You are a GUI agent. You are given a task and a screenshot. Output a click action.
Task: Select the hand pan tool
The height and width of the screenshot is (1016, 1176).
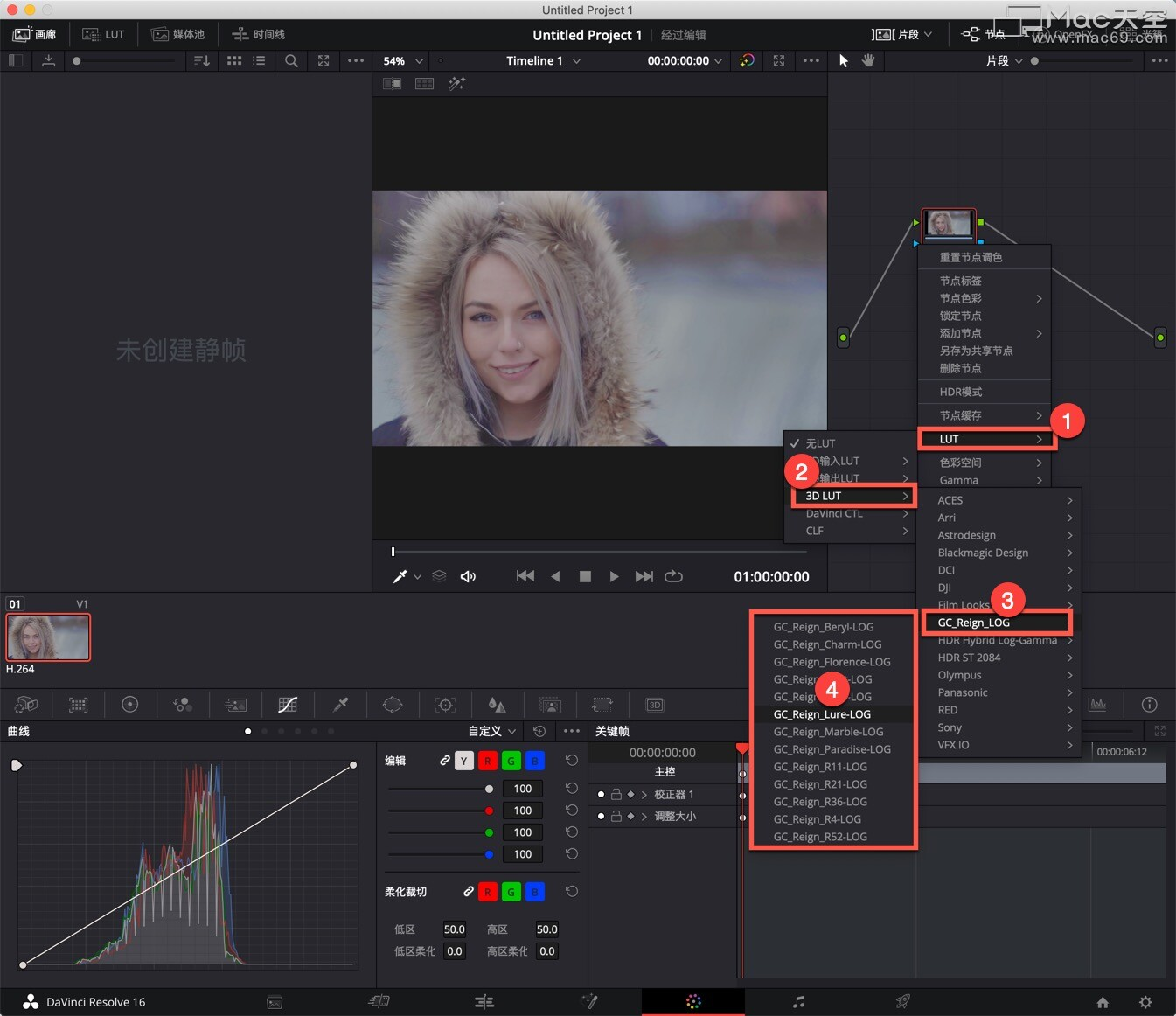click(868, 60)
